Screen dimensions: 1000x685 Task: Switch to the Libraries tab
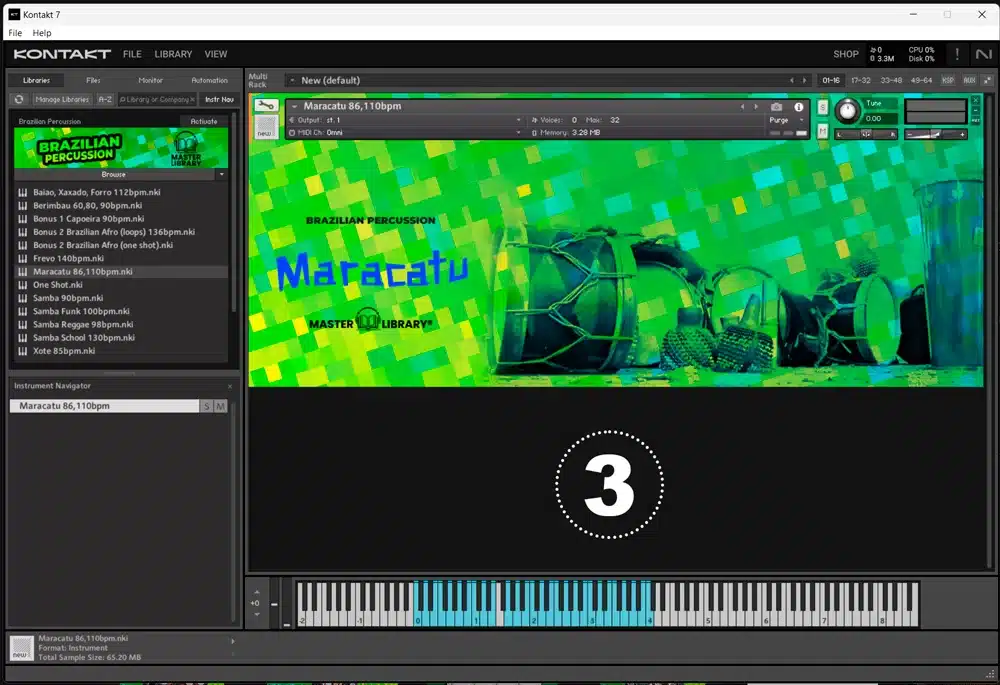(x=36, y=80)
